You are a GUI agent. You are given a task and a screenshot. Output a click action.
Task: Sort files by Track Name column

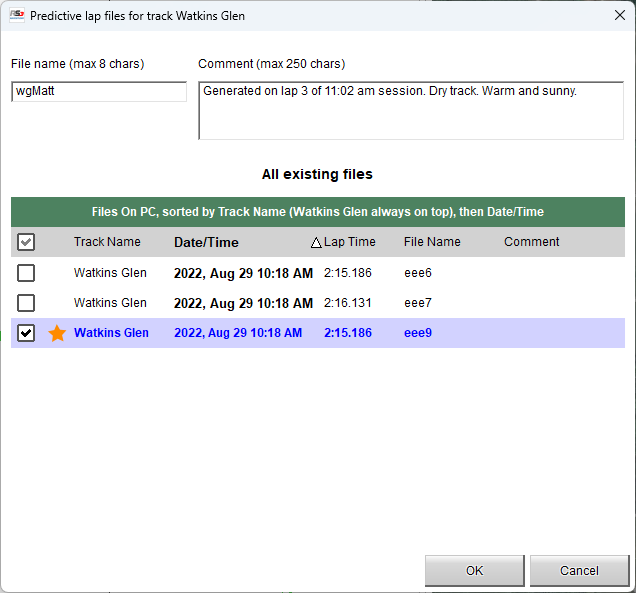click(x=107, y=242)
